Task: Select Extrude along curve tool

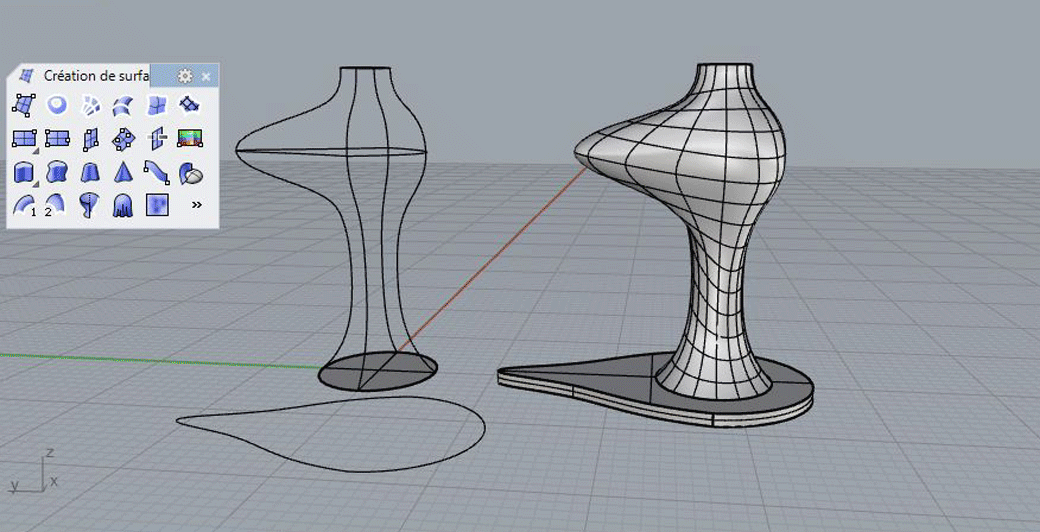Action: coord(57,173)
